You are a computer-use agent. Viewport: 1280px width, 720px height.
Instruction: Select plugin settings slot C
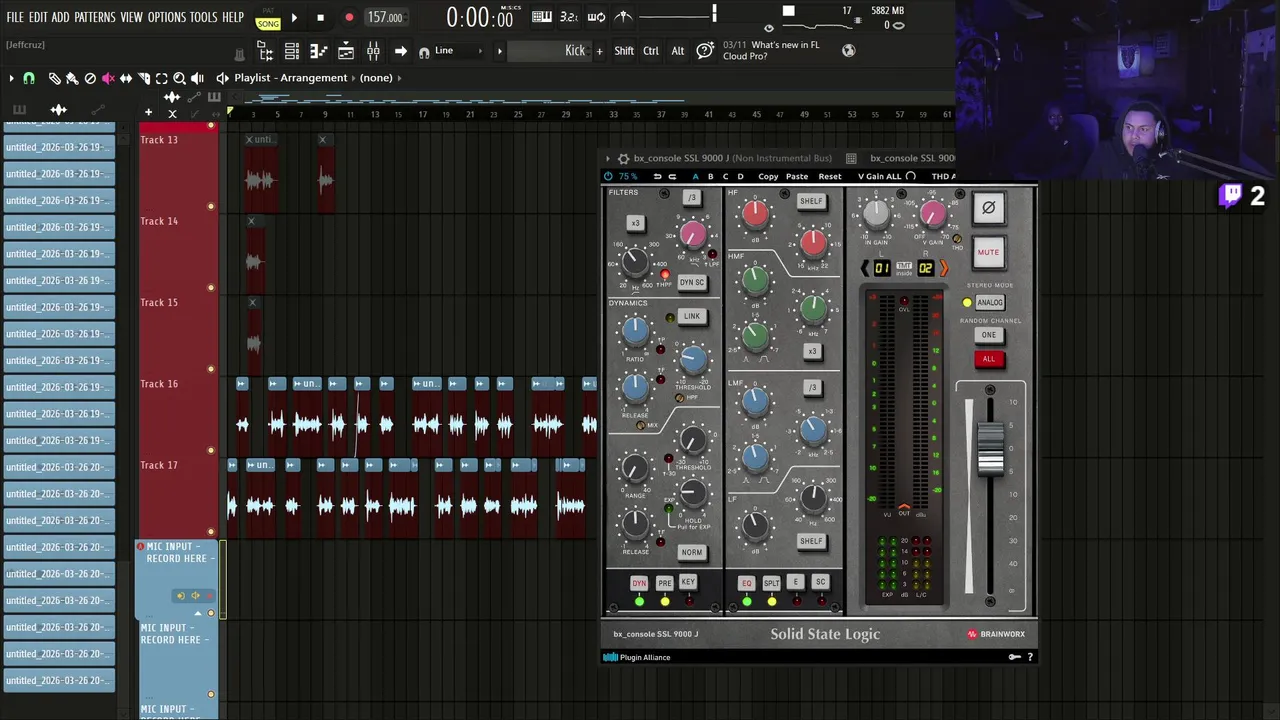726,176
